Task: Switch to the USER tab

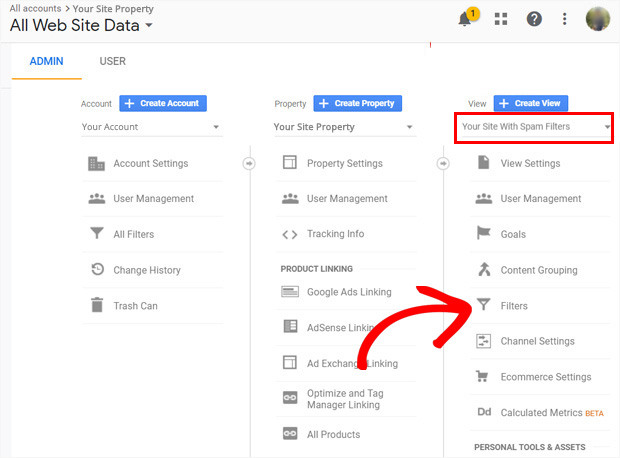Action: coord(113,61)
